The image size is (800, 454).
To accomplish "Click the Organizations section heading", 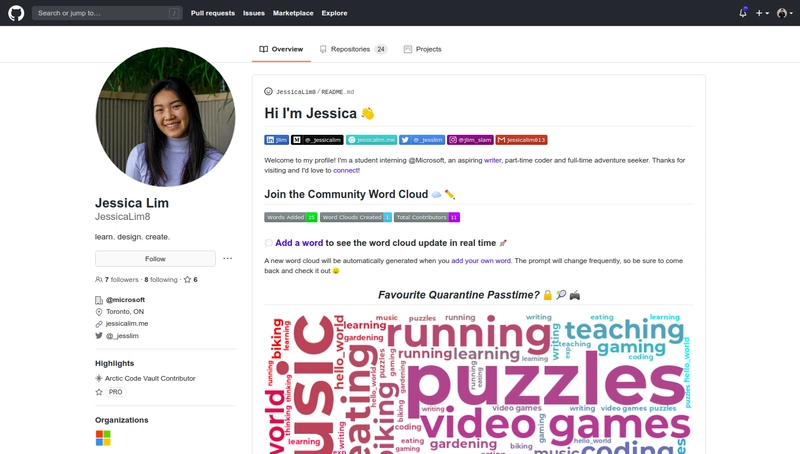I will 121,420.
